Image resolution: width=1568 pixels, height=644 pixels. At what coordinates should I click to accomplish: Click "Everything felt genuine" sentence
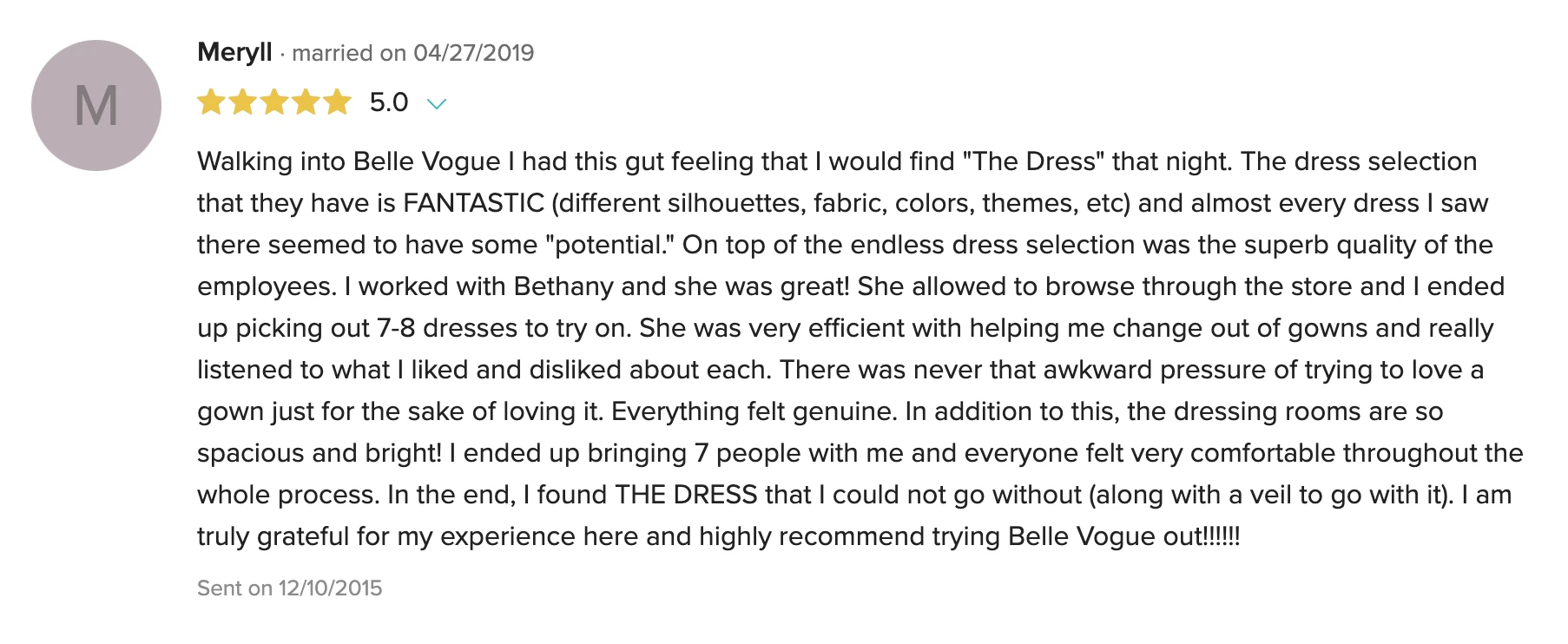(754, 411)
